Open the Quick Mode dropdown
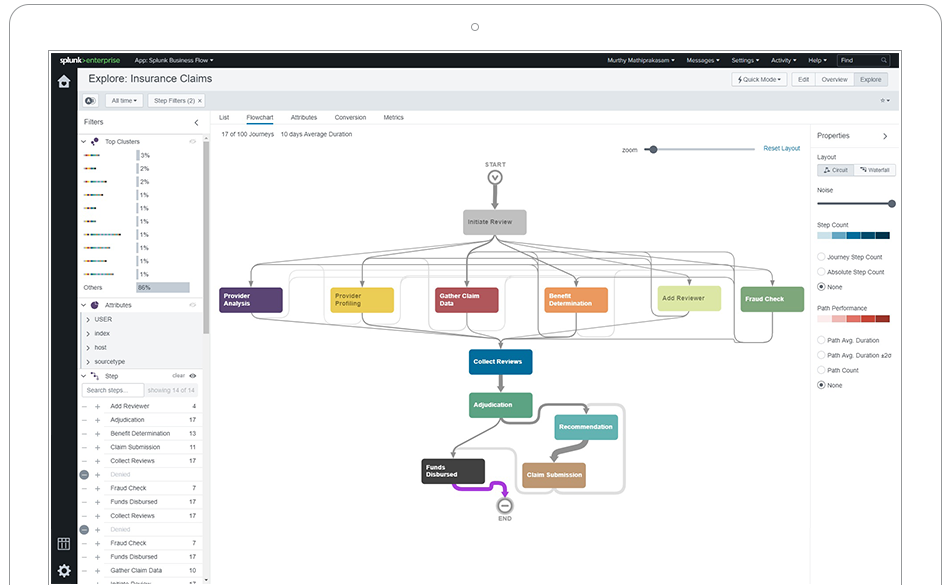The image size is (950, 586). point(759,79)
